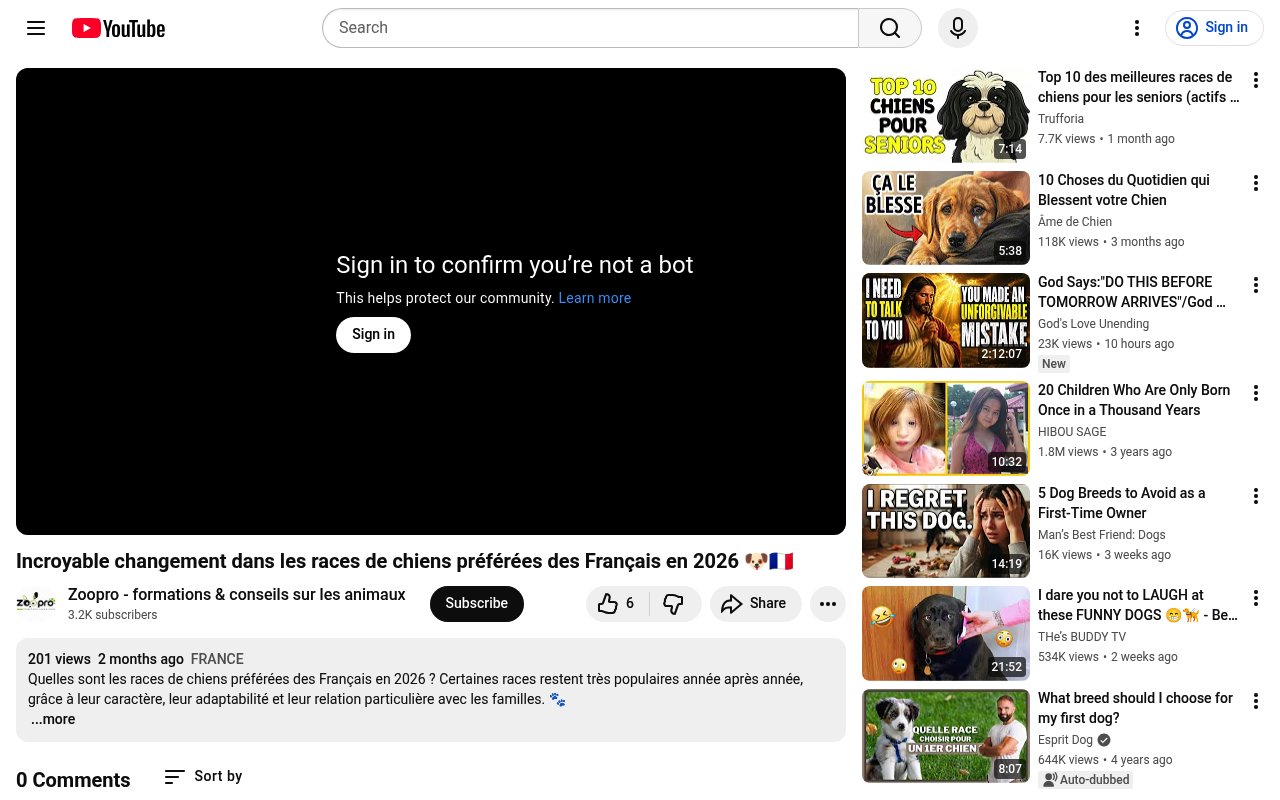
Task: Open the Learn more link
Action: pos(595,298)
